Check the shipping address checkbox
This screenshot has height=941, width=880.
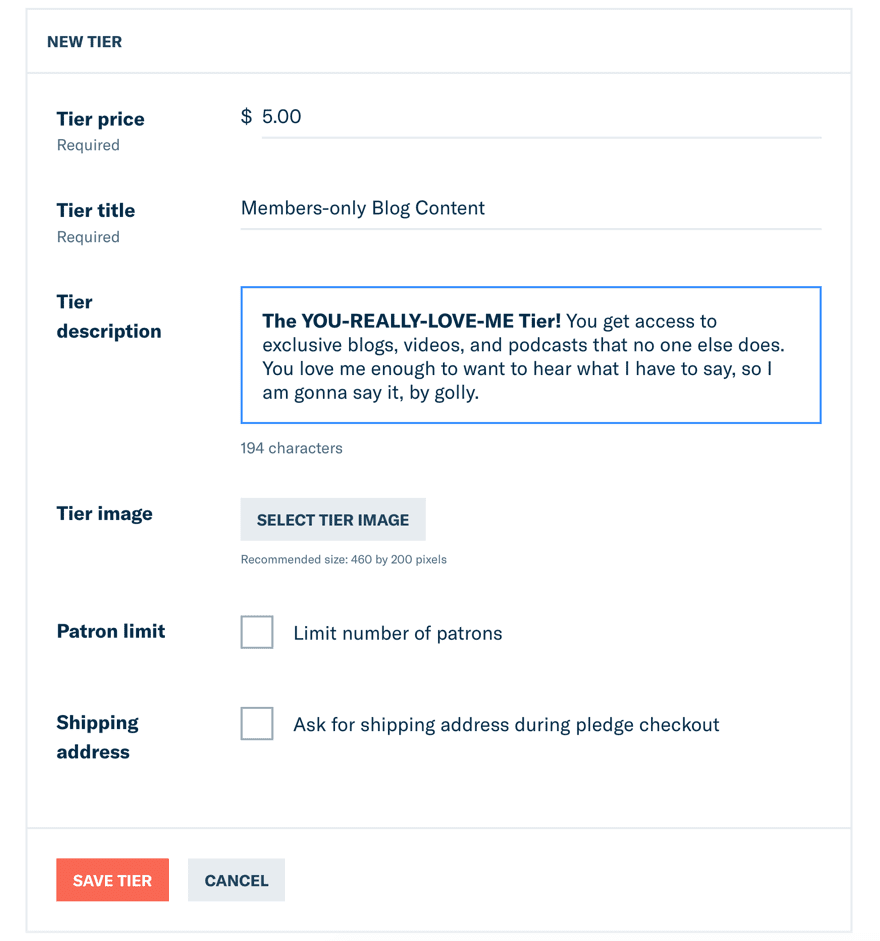click(257, 724)
